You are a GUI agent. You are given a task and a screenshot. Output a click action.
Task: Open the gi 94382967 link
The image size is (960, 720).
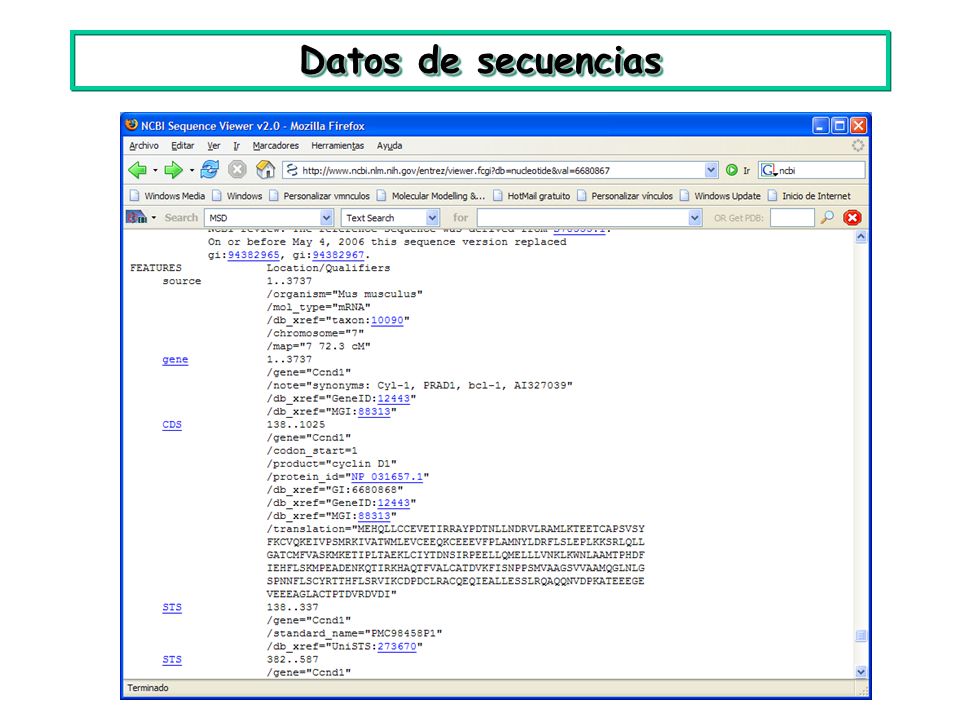[x=338, y=255]
